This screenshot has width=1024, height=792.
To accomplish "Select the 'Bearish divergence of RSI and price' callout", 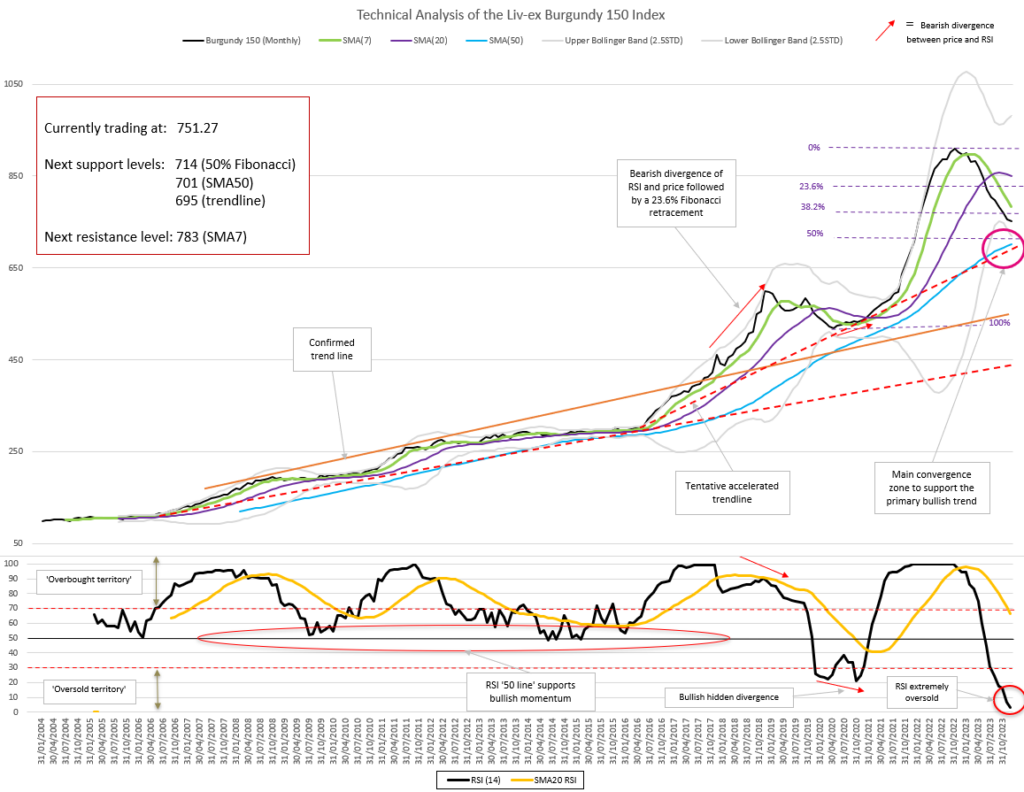I will click(677, 193).
